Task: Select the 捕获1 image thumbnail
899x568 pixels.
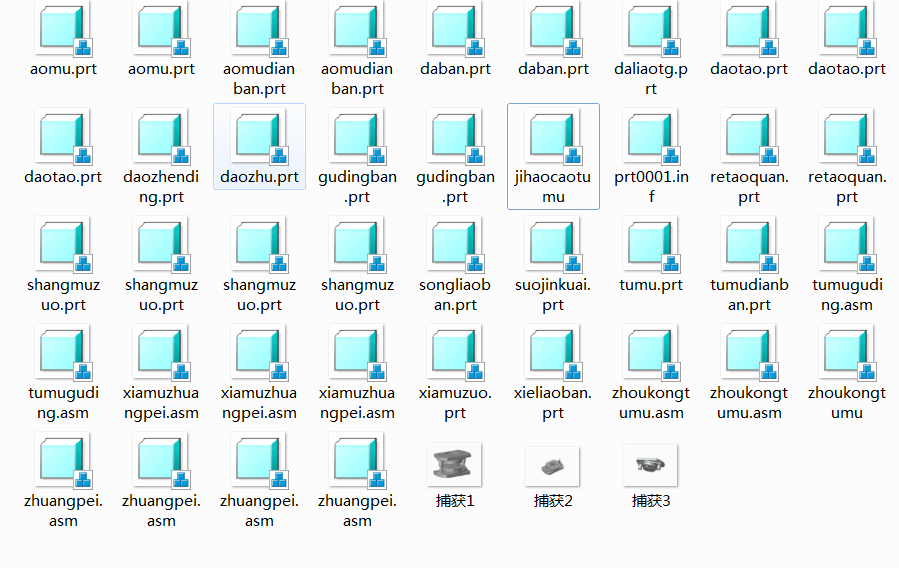Action: [454, 464]
